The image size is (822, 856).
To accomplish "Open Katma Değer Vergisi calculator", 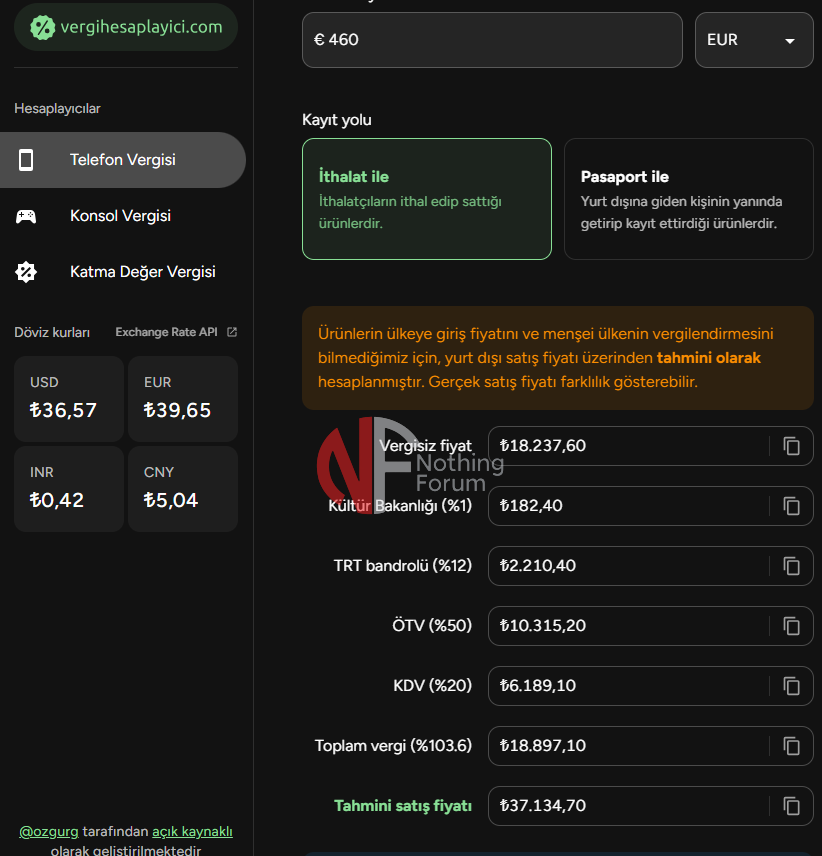I will pyautogui.click(x=142, y=272).
